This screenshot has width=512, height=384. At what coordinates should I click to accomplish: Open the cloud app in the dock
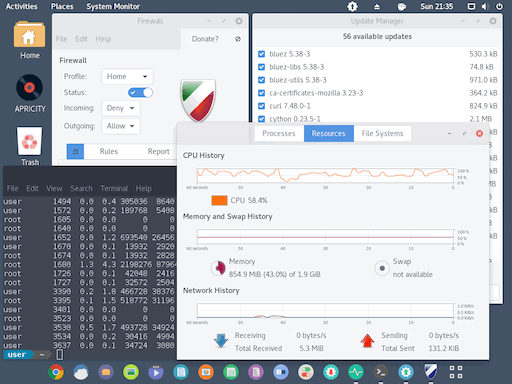pyautogui.click(x=81, y=372)
